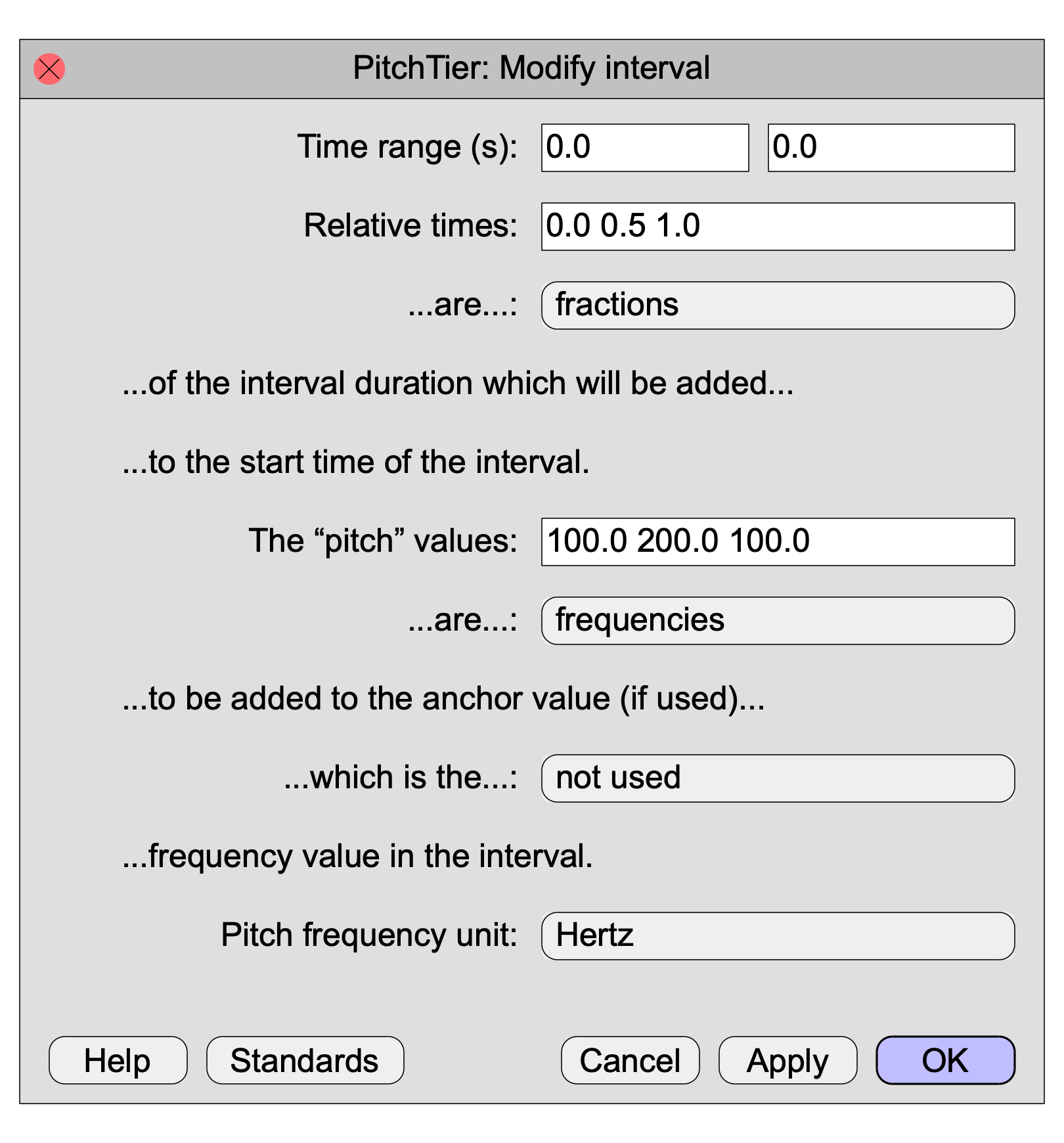Screen dimensions: 1064x1143
Task: Close the Modify interval dialog with red X
Action: coord(49,69)
